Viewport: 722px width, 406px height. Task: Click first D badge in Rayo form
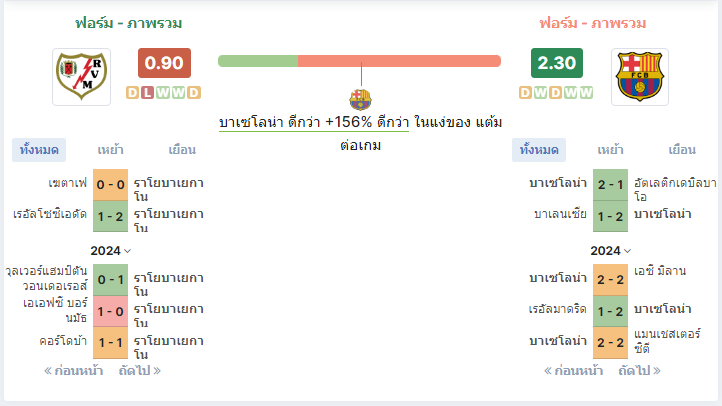133,93
